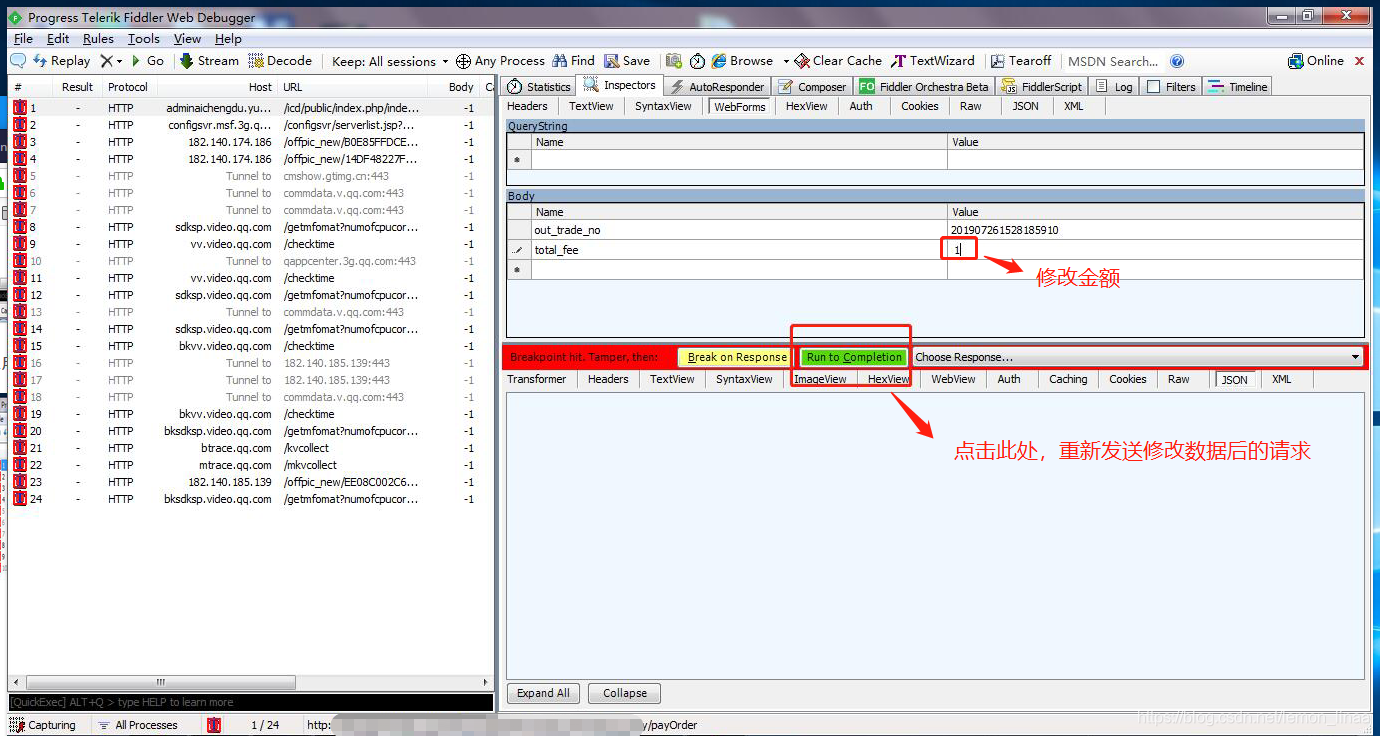Screen dimensions: 1380x736
Task: Select session 1 adminaichengdu row
Action: (x=250, y=108)
